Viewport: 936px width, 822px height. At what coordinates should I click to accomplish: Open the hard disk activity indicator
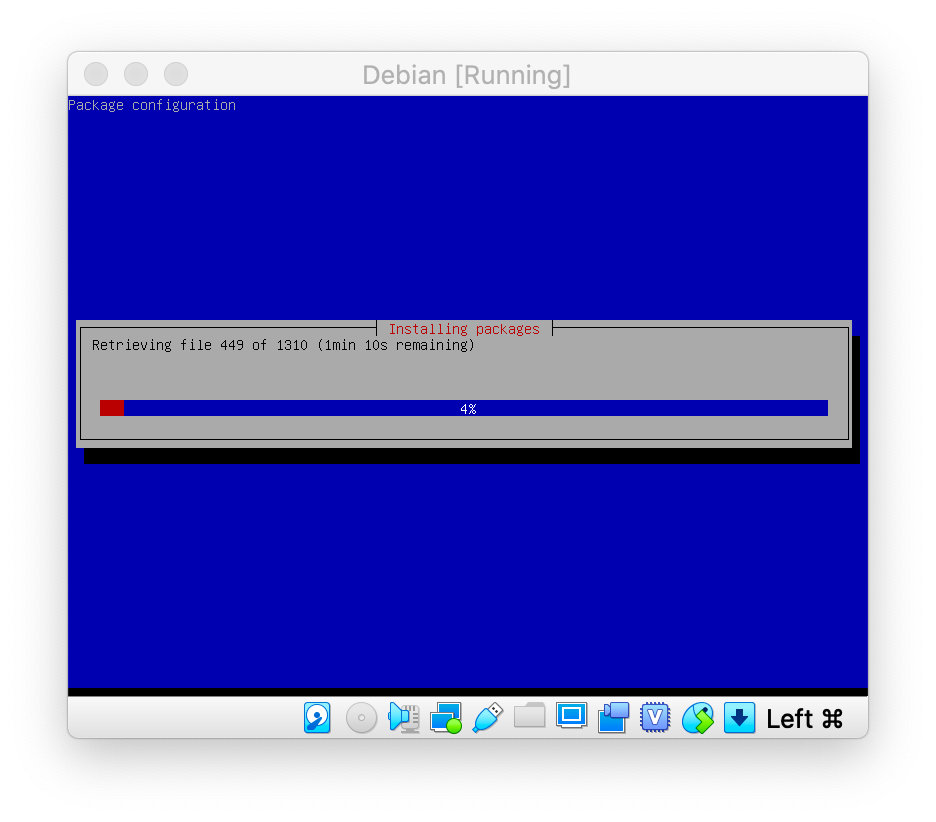[x=317, y=717]
